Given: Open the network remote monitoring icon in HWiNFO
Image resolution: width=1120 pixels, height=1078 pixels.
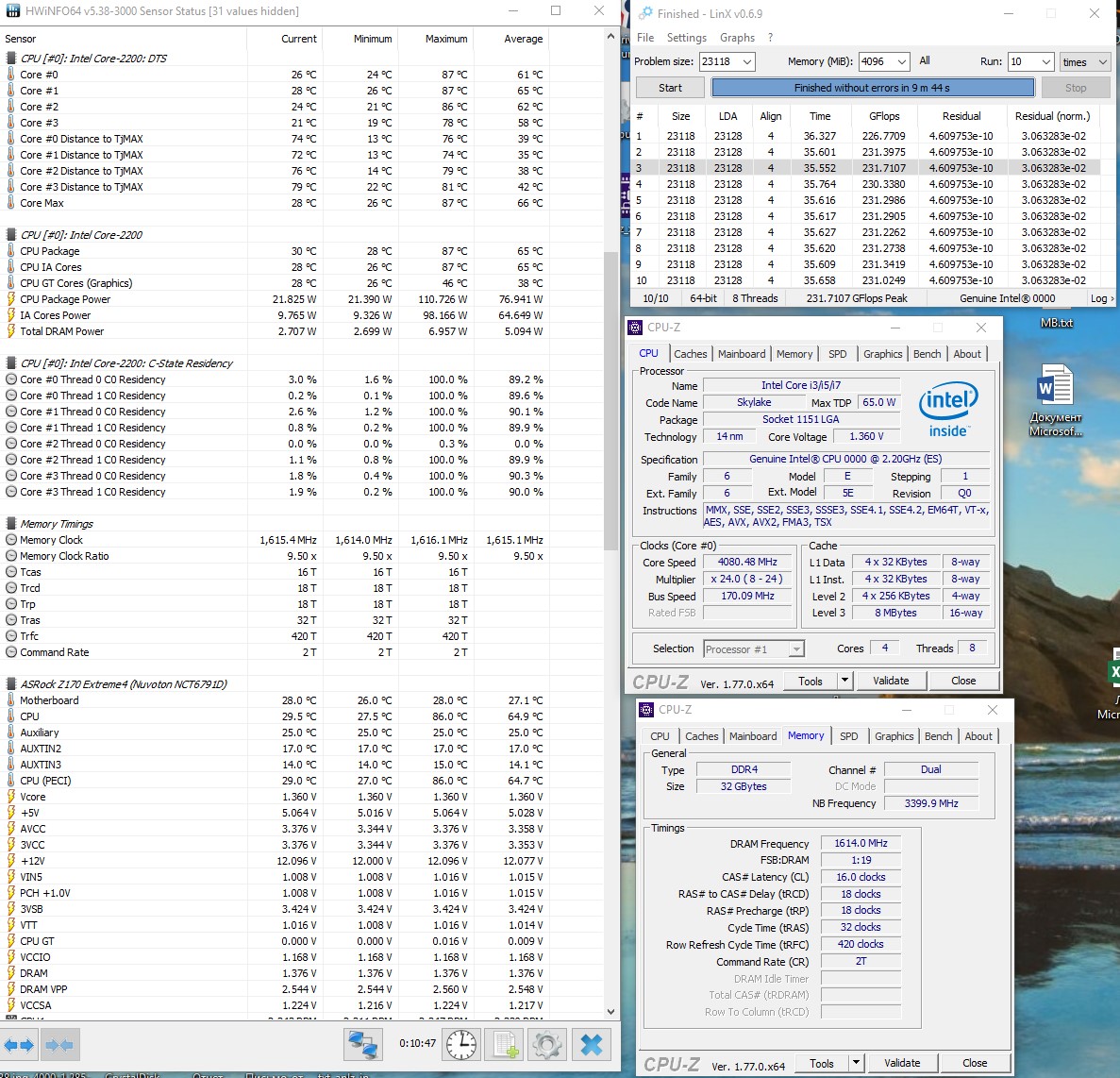Looking at the screenshot, I should pyautogui.click(x=362, y=1045).
